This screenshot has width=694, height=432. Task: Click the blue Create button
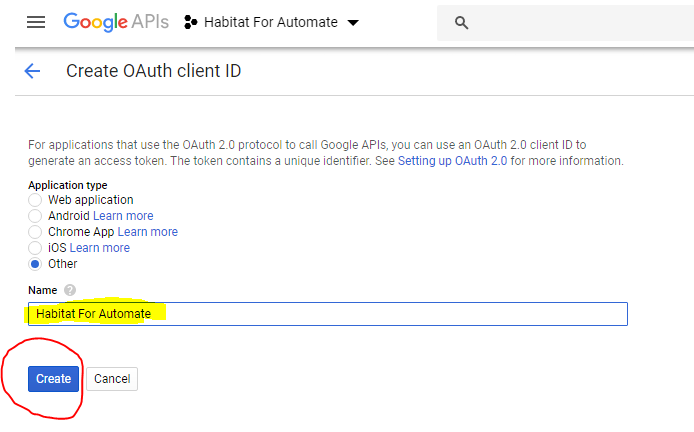[54, 379]
